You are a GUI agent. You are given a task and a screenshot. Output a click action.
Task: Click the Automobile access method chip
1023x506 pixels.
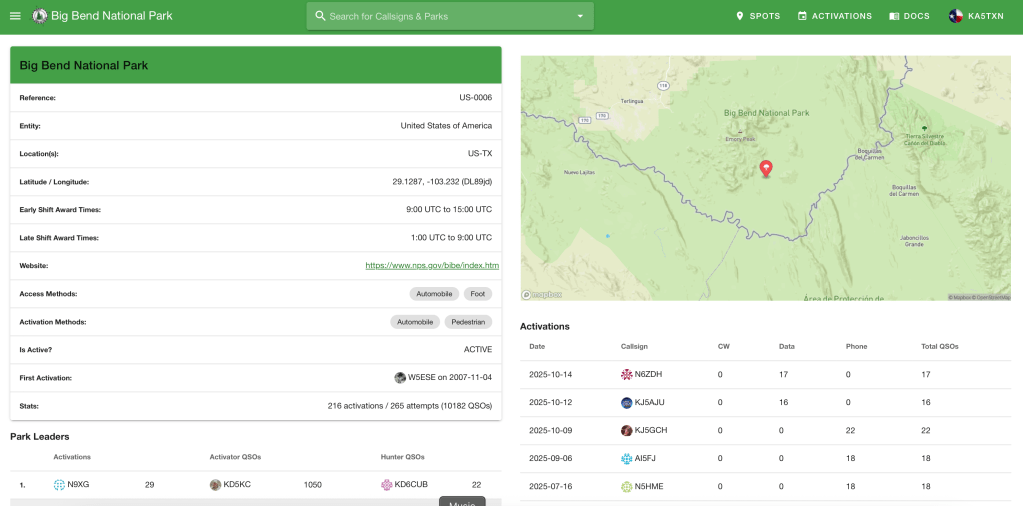(434, 294)
